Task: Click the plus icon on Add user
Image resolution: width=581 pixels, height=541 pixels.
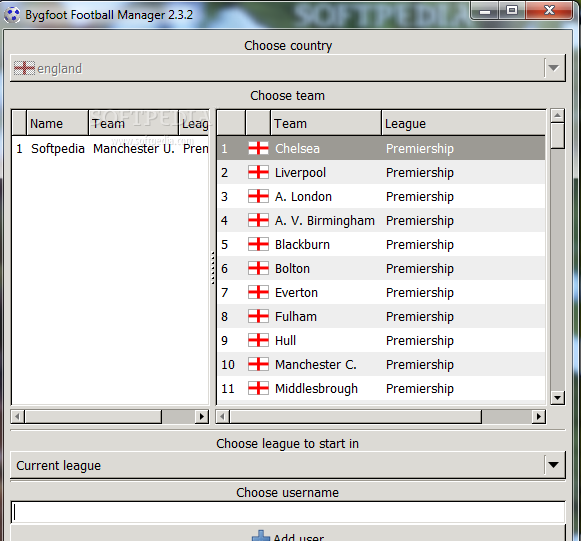Action: click(x=261, y=536)
